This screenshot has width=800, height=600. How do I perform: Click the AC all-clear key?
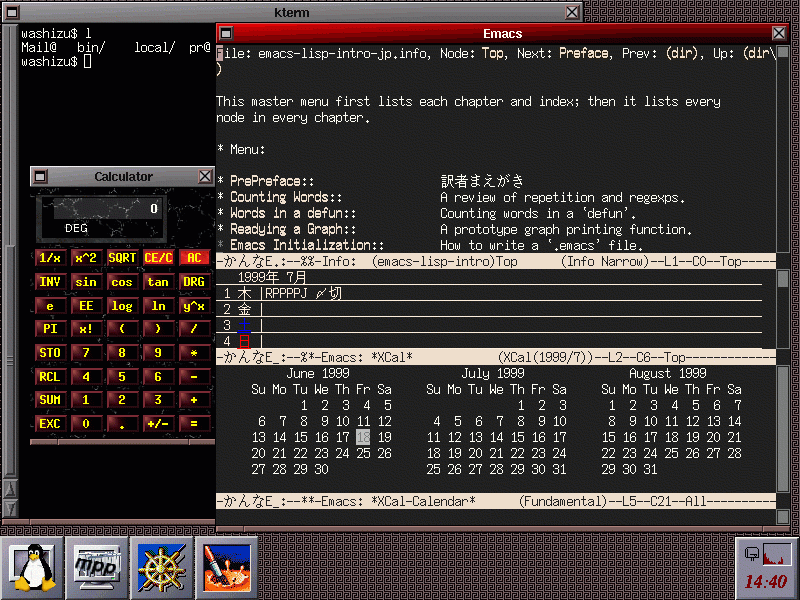point(194,258)
